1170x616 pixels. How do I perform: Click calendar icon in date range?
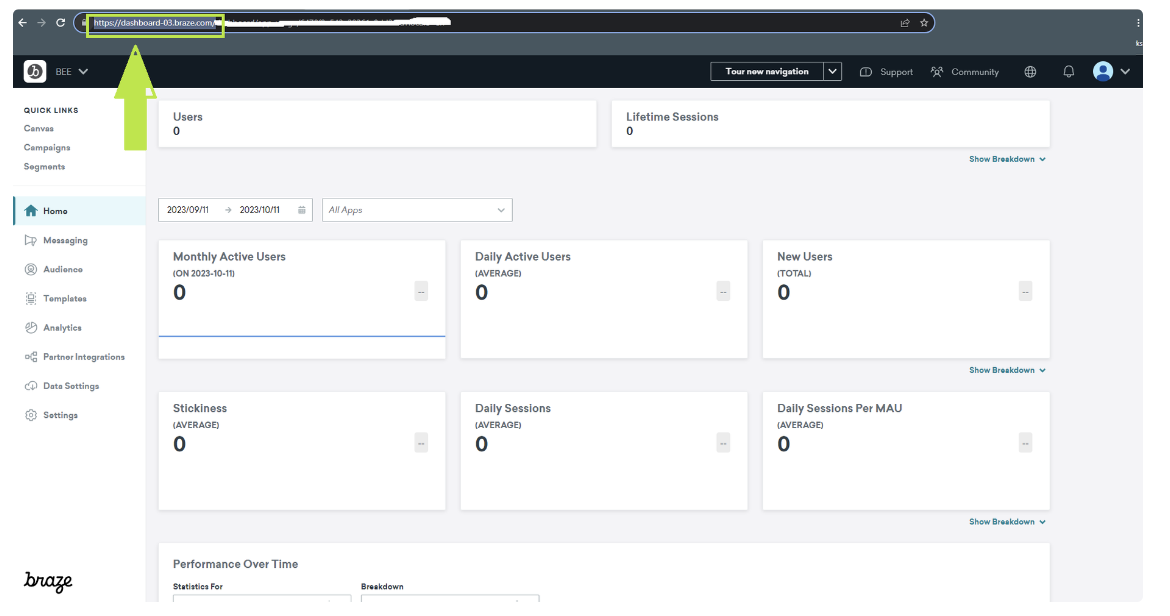(302, 210)
